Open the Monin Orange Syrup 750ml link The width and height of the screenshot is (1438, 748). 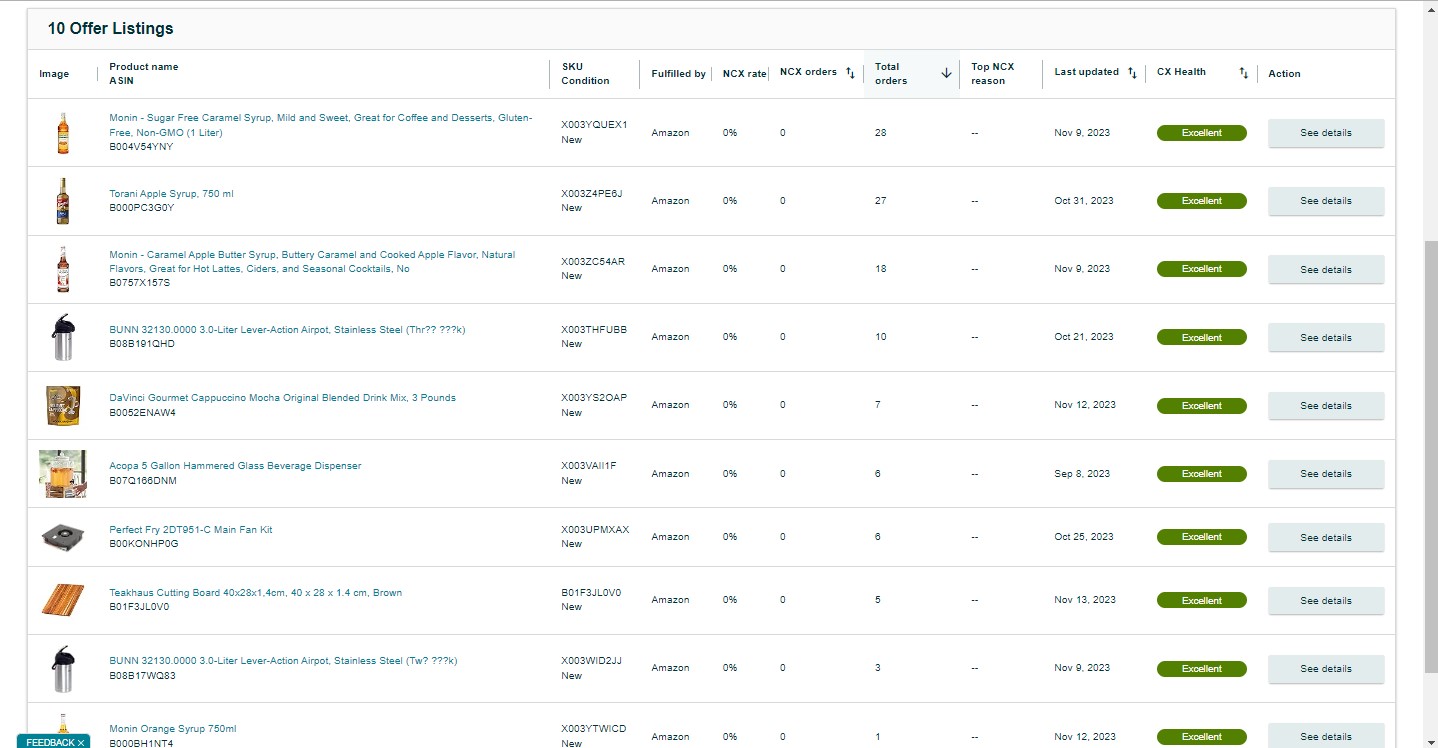click(173, 729)
